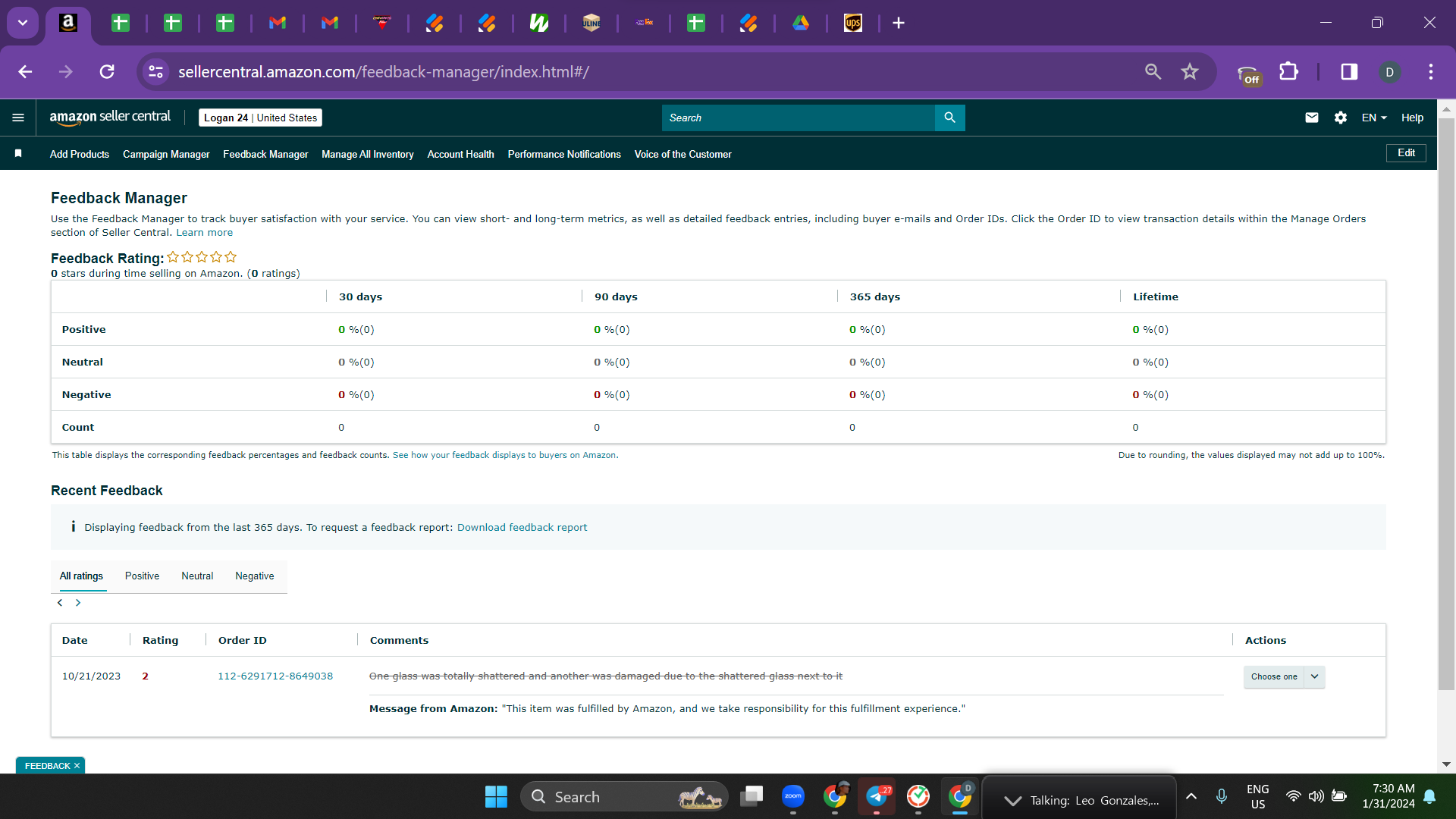Viewport: 1456px width, 819px height.
Task: Open Account Health in the favorites bar
Action: pyautogui.click(x=460, y=154)
